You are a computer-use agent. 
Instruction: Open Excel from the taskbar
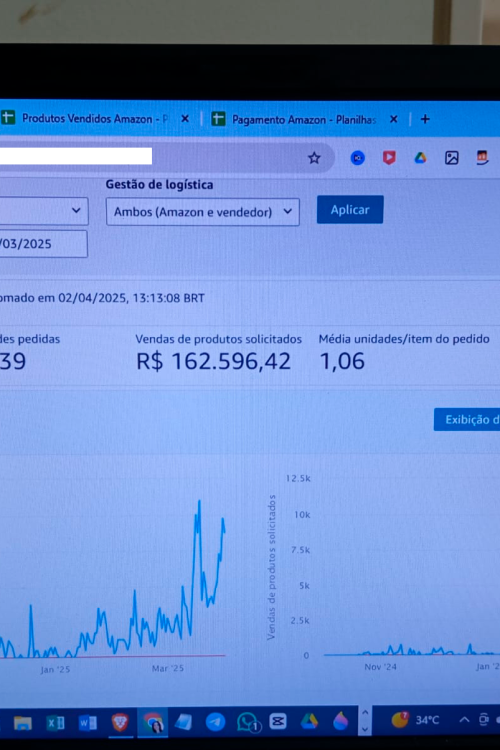55,722
